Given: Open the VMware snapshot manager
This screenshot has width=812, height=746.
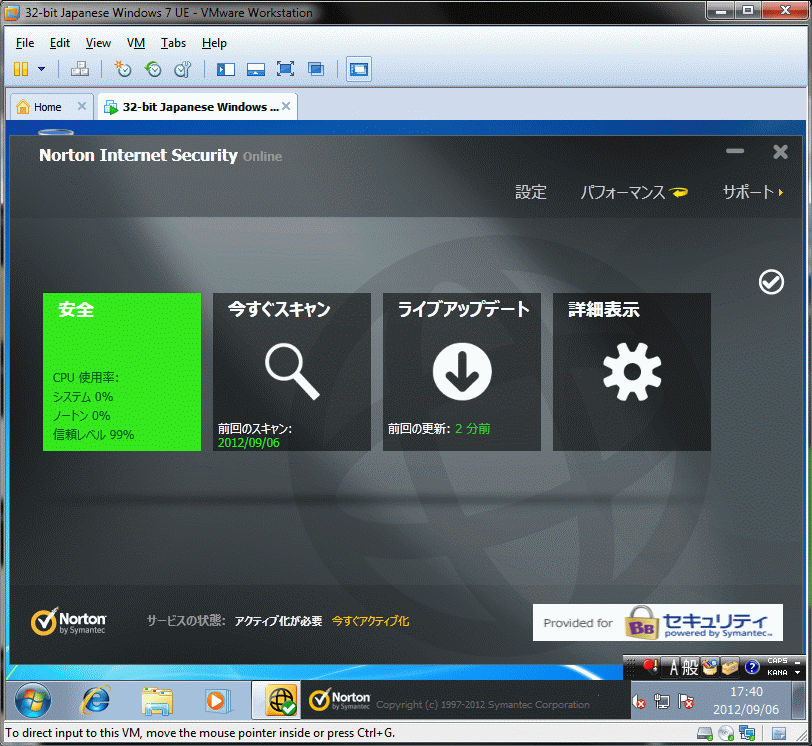Looking at the screenshot, I should point(182,69).
